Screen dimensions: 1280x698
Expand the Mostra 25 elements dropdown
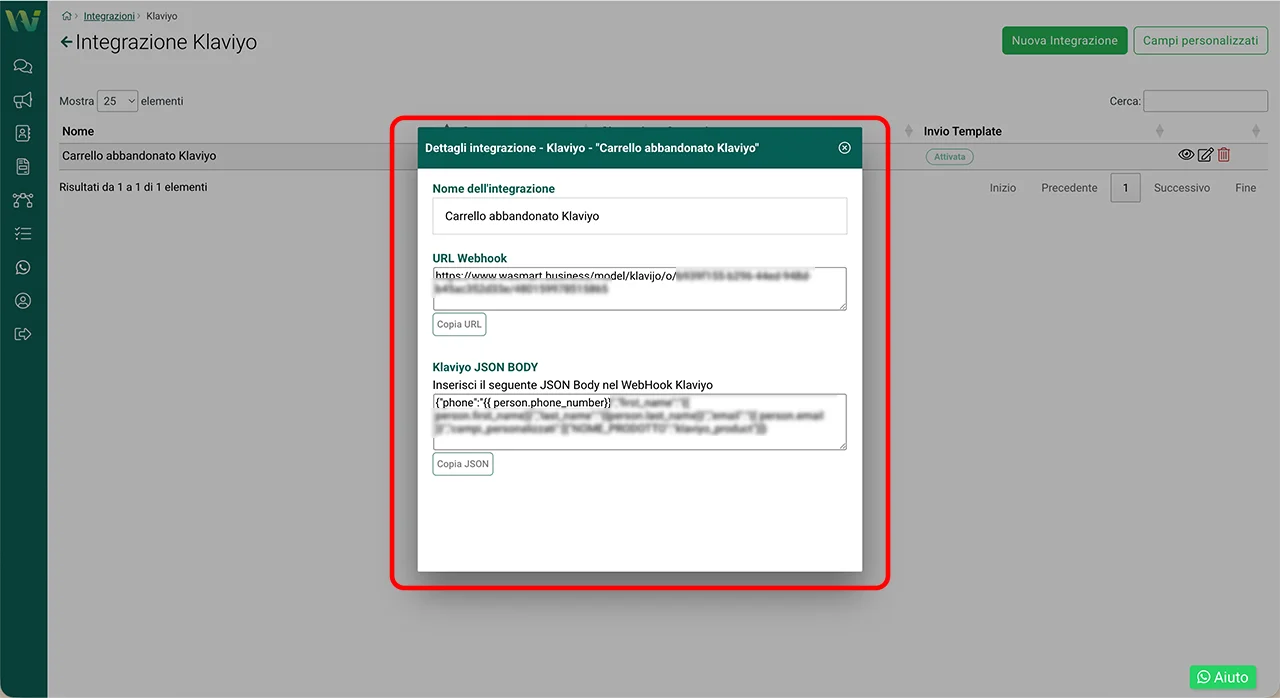click(118, 101)
